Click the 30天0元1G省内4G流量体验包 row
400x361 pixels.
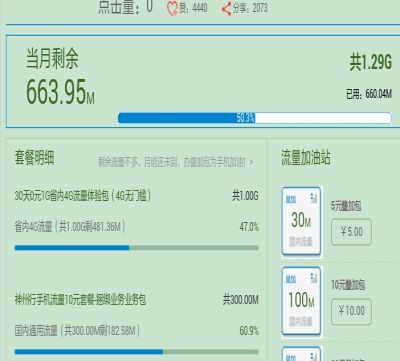click(83, 196)
